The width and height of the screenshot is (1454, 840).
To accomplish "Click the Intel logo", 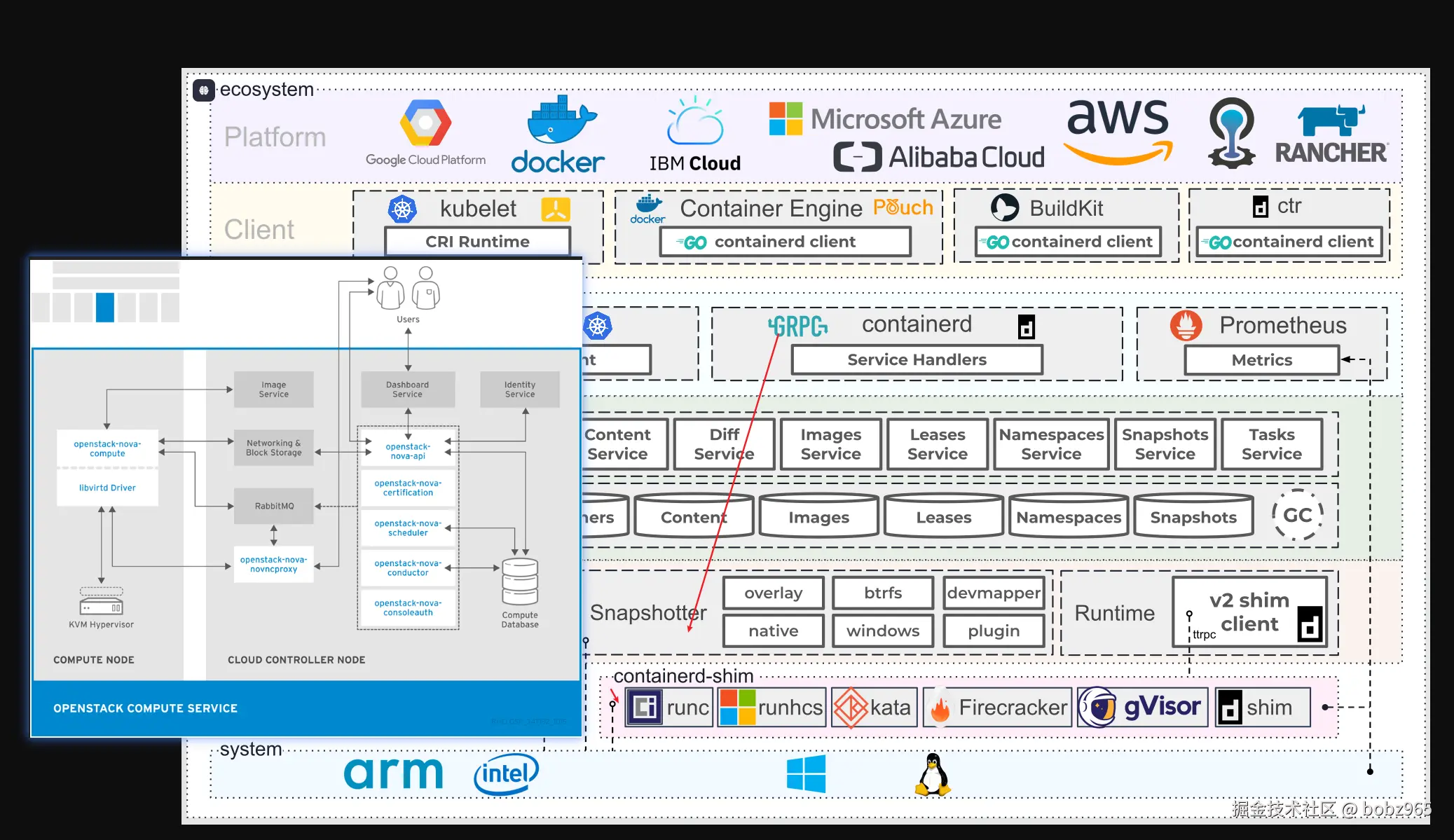I will click(x=505, y=774).
